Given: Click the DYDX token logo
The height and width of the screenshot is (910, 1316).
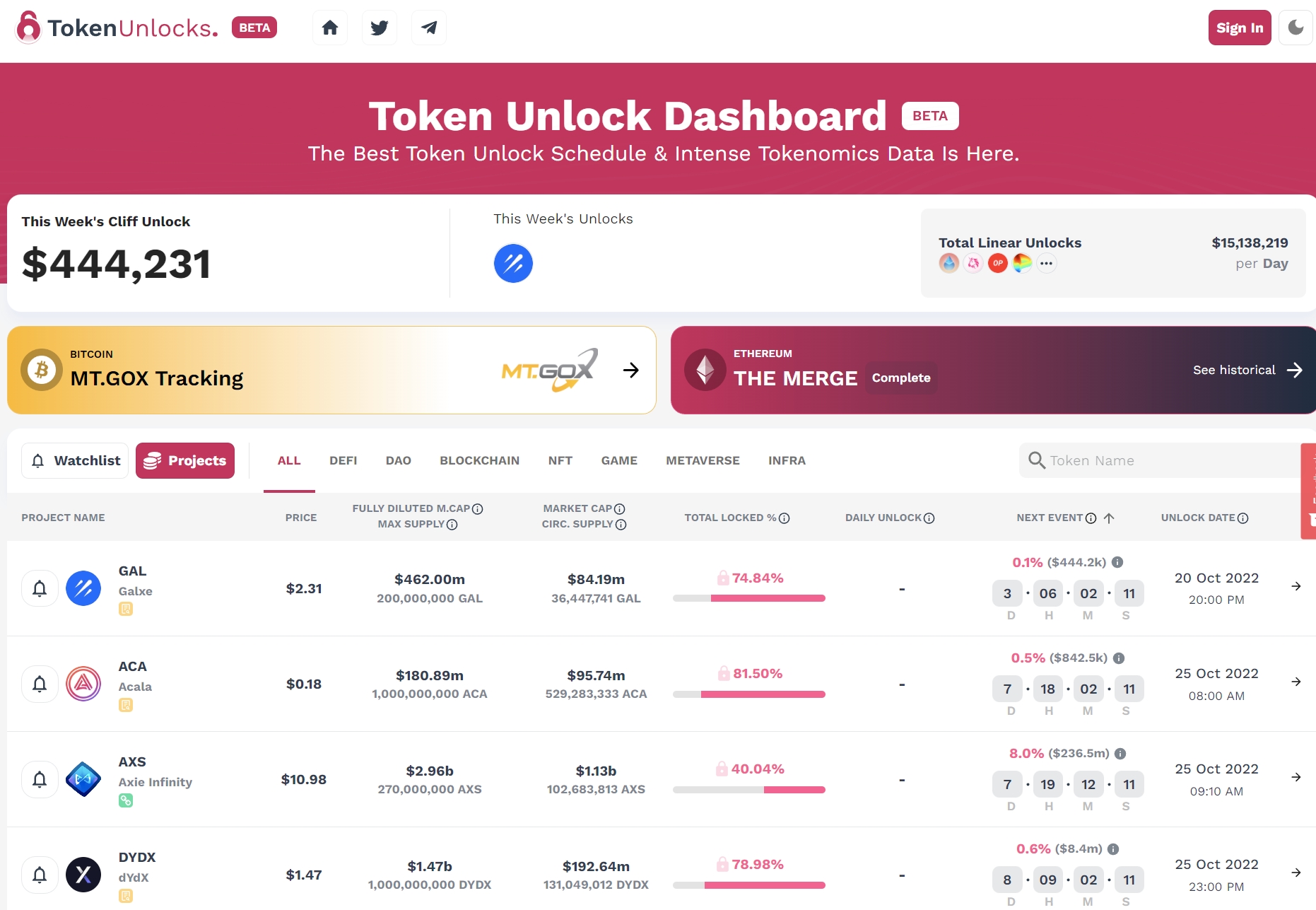Looking at the screenshot, I should (83, 875).
